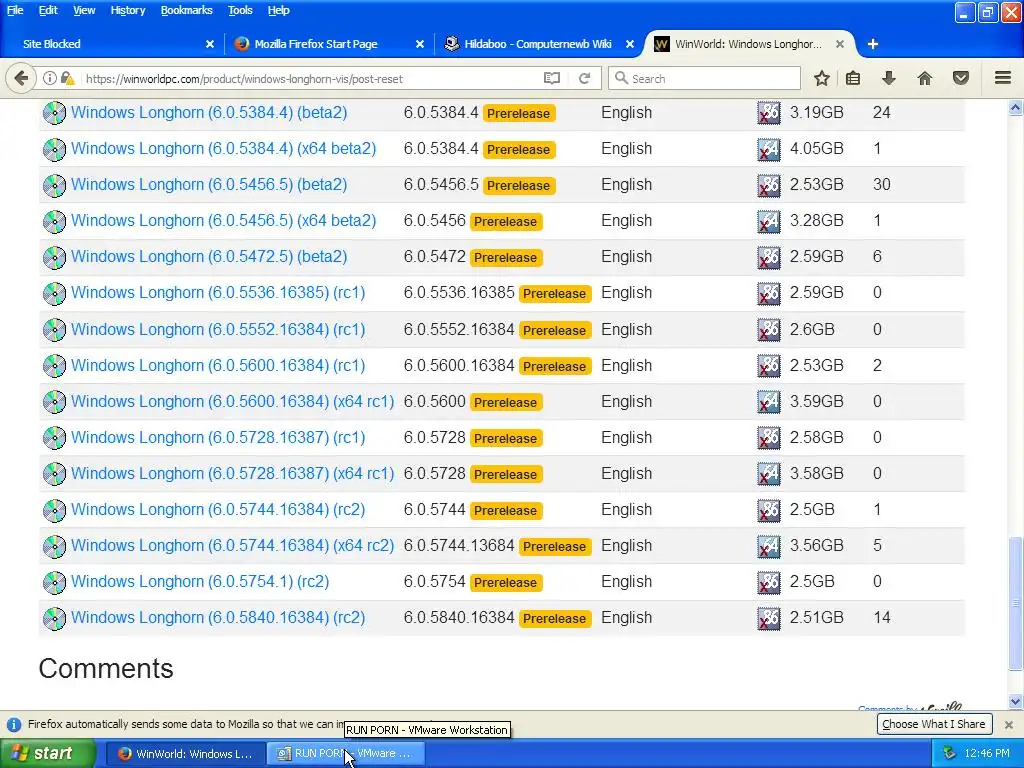
Task: Open the Edit menu
Action: pos(48,10)
